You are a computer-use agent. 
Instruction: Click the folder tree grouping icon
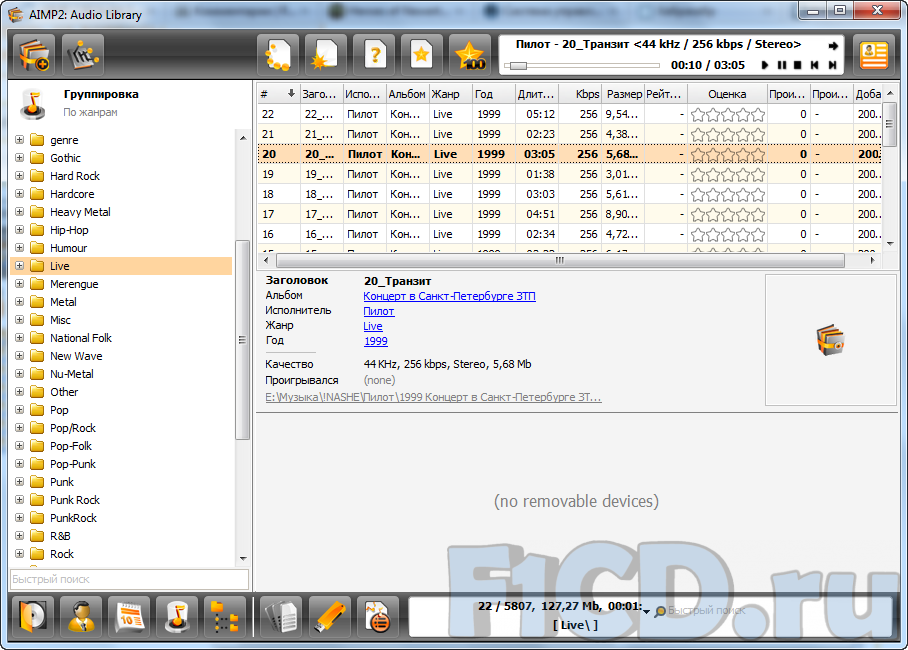[225, 616]
